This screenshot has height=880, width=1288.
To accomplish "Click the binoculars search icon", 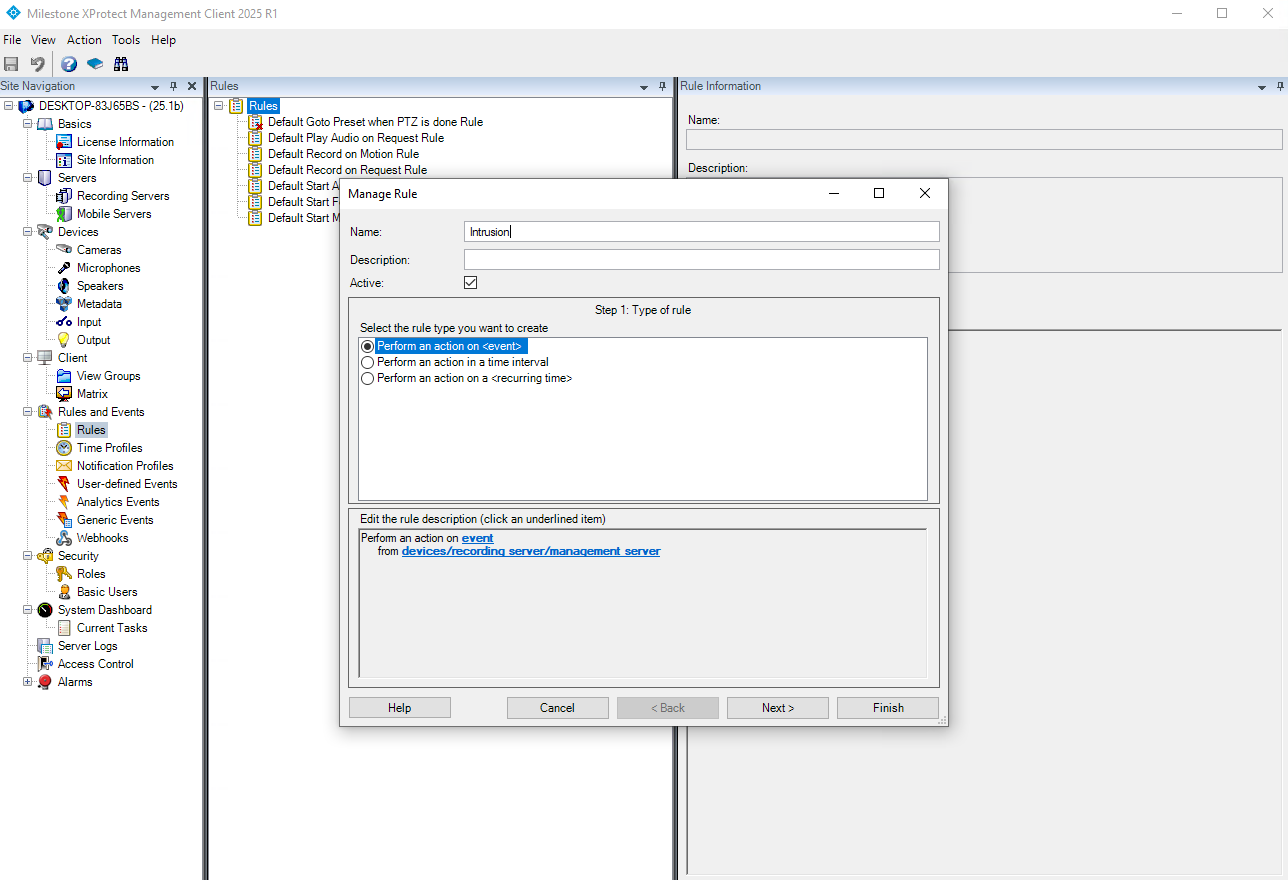I will [121, 64].
